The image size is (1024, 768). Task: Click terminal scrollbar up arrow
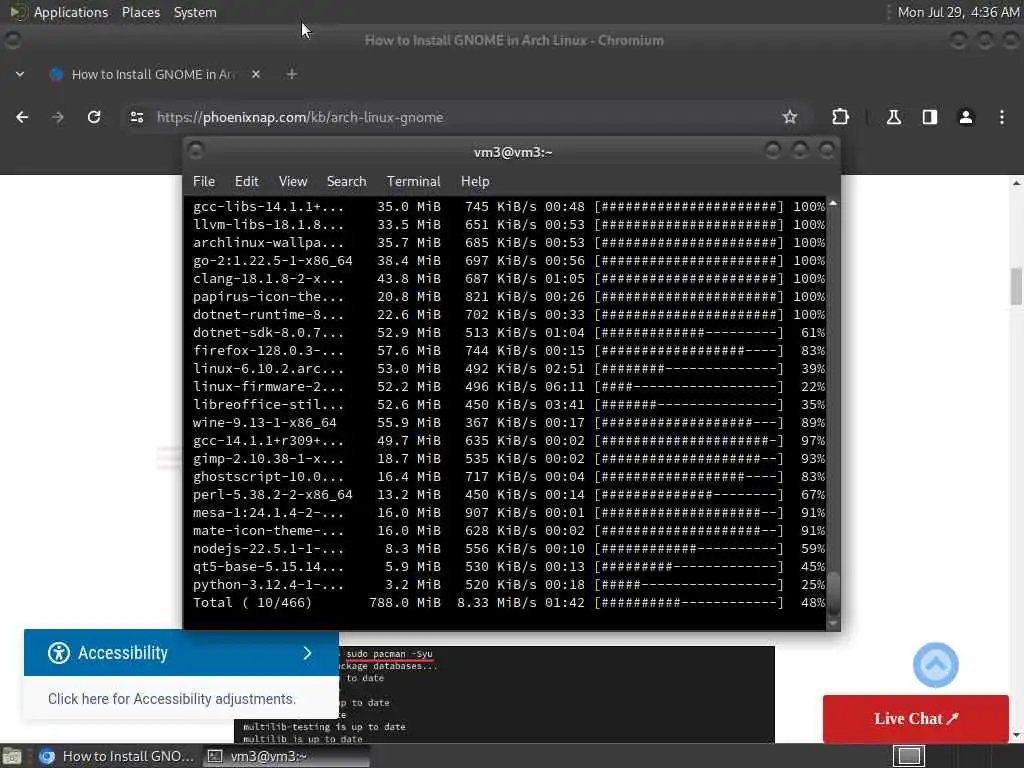point(833,204)
